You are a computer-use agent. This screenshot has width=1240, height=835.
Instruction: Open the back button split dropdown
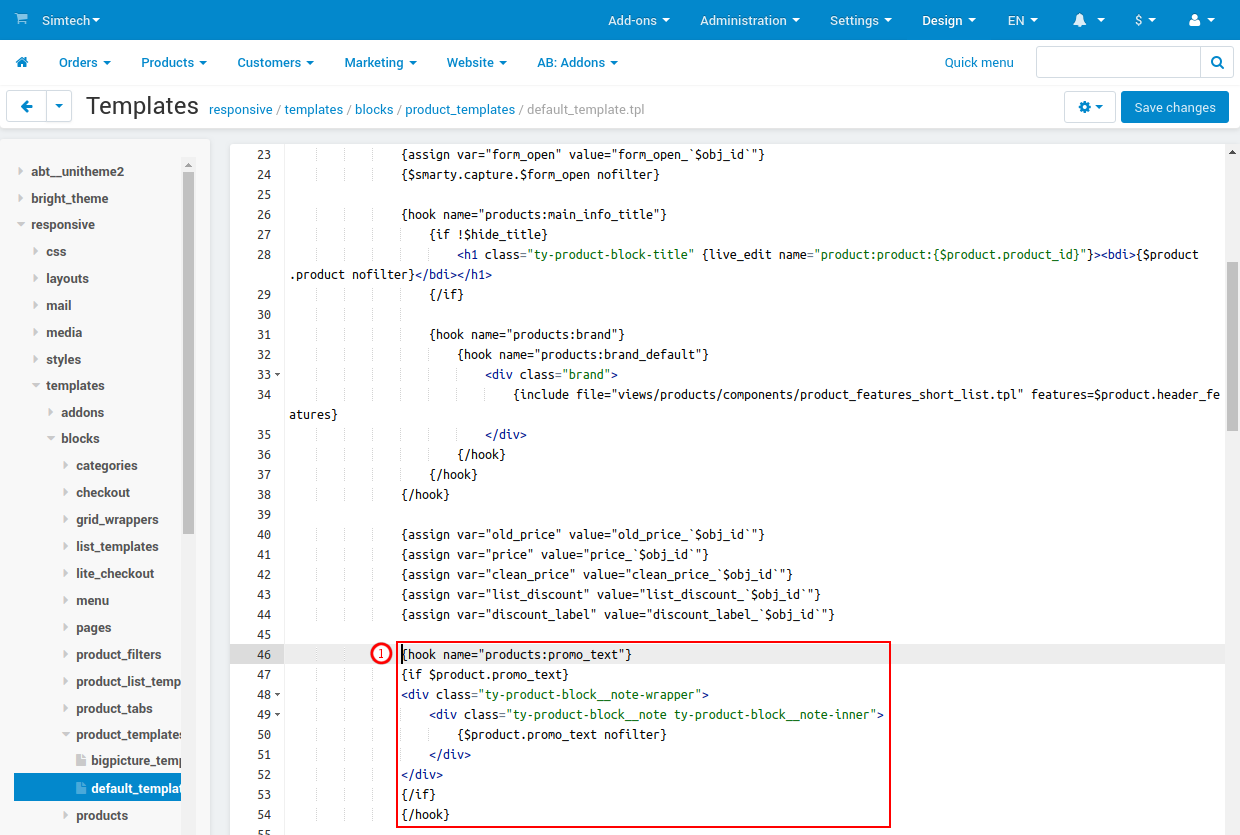(58, 106)
